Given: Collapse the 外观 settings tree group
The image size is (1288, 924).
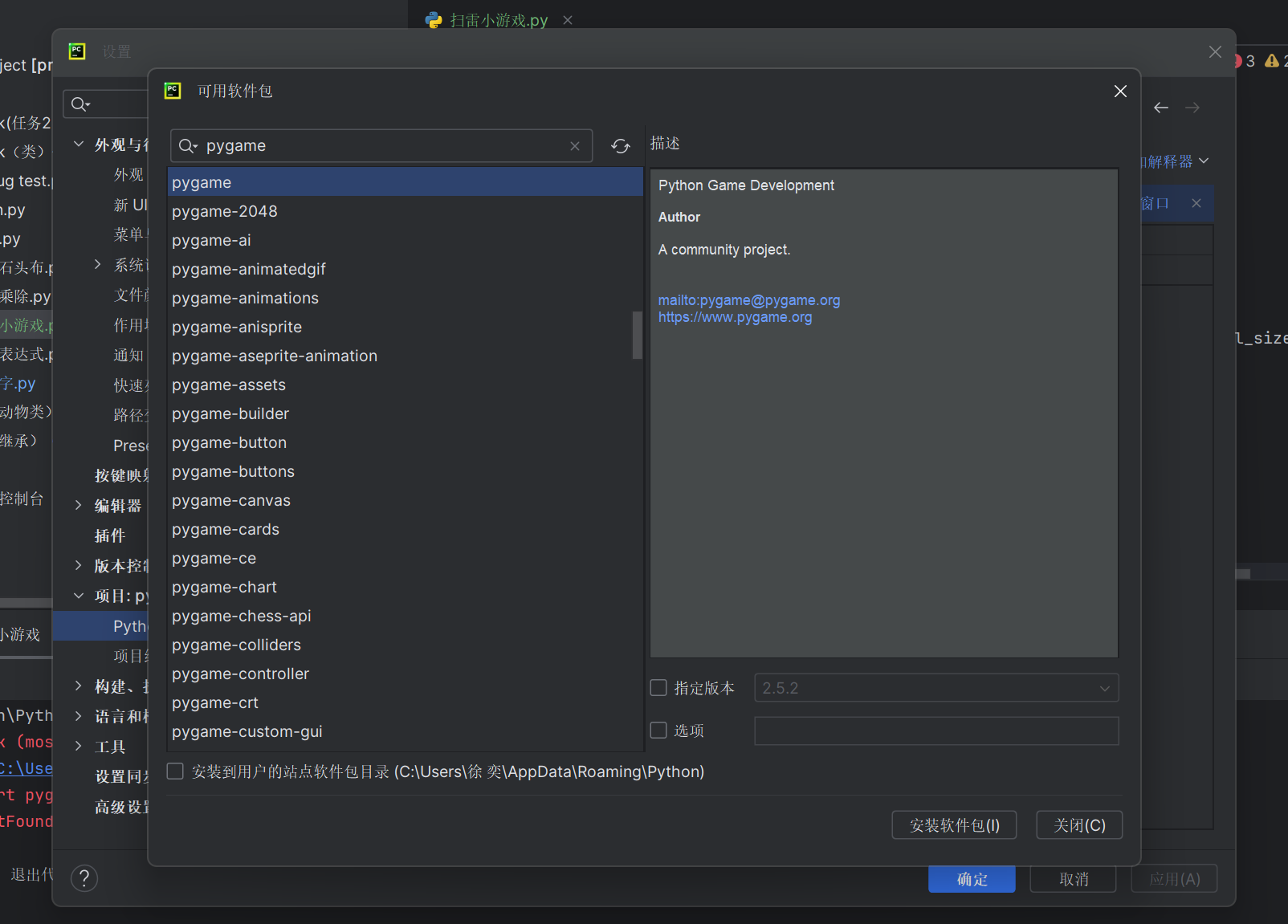Looking at the screenshot, I should 79,145.
